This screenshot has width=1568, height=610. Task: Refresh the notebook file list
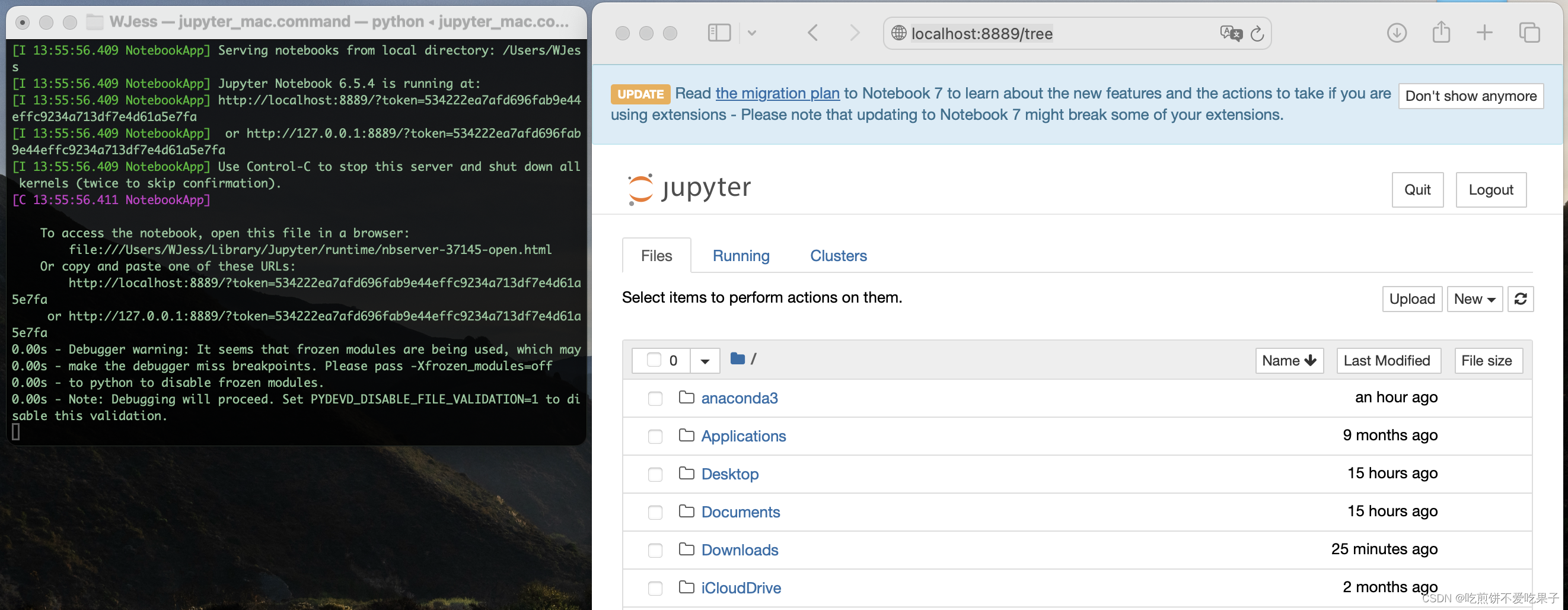pos(1521,299)
